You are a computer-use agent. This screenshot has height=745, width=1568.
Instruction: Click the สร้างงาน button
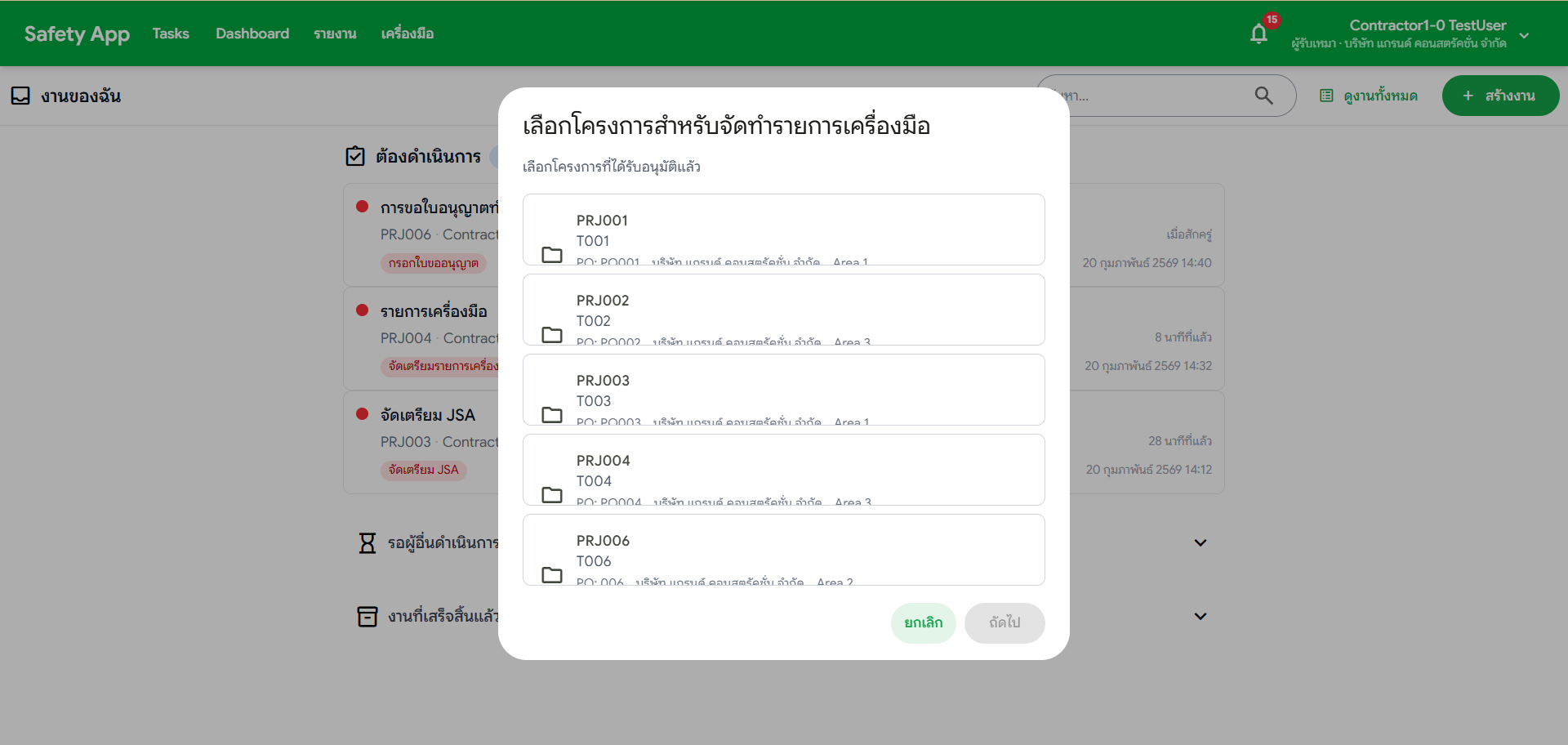[1500, 95]
